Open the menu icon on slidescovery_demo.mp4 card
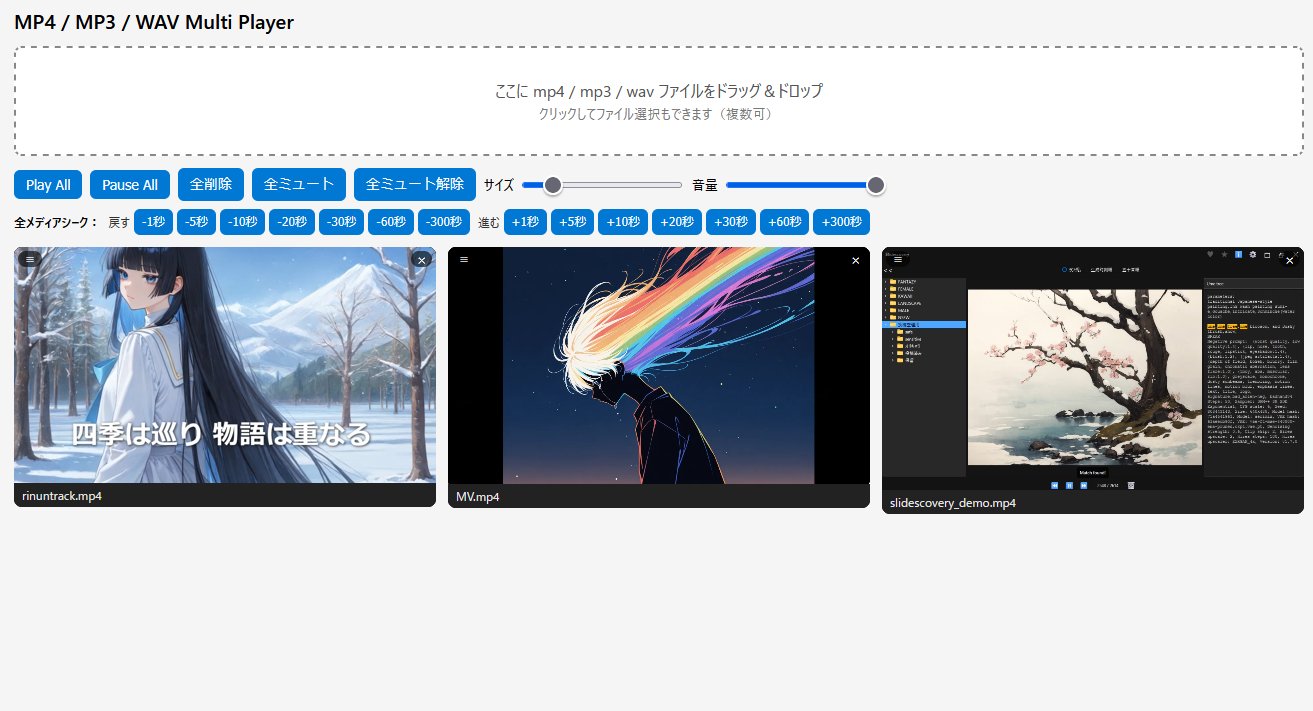The width and height of the screenshot is (1313, 711). 899,259
